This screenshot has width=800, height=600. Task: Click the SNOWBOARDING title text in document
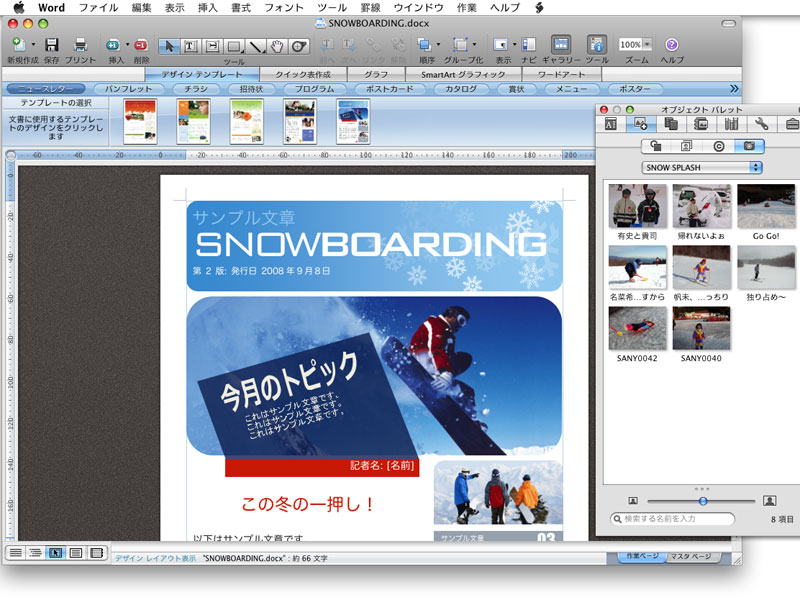pyautogui.click(x=371, y=245)
